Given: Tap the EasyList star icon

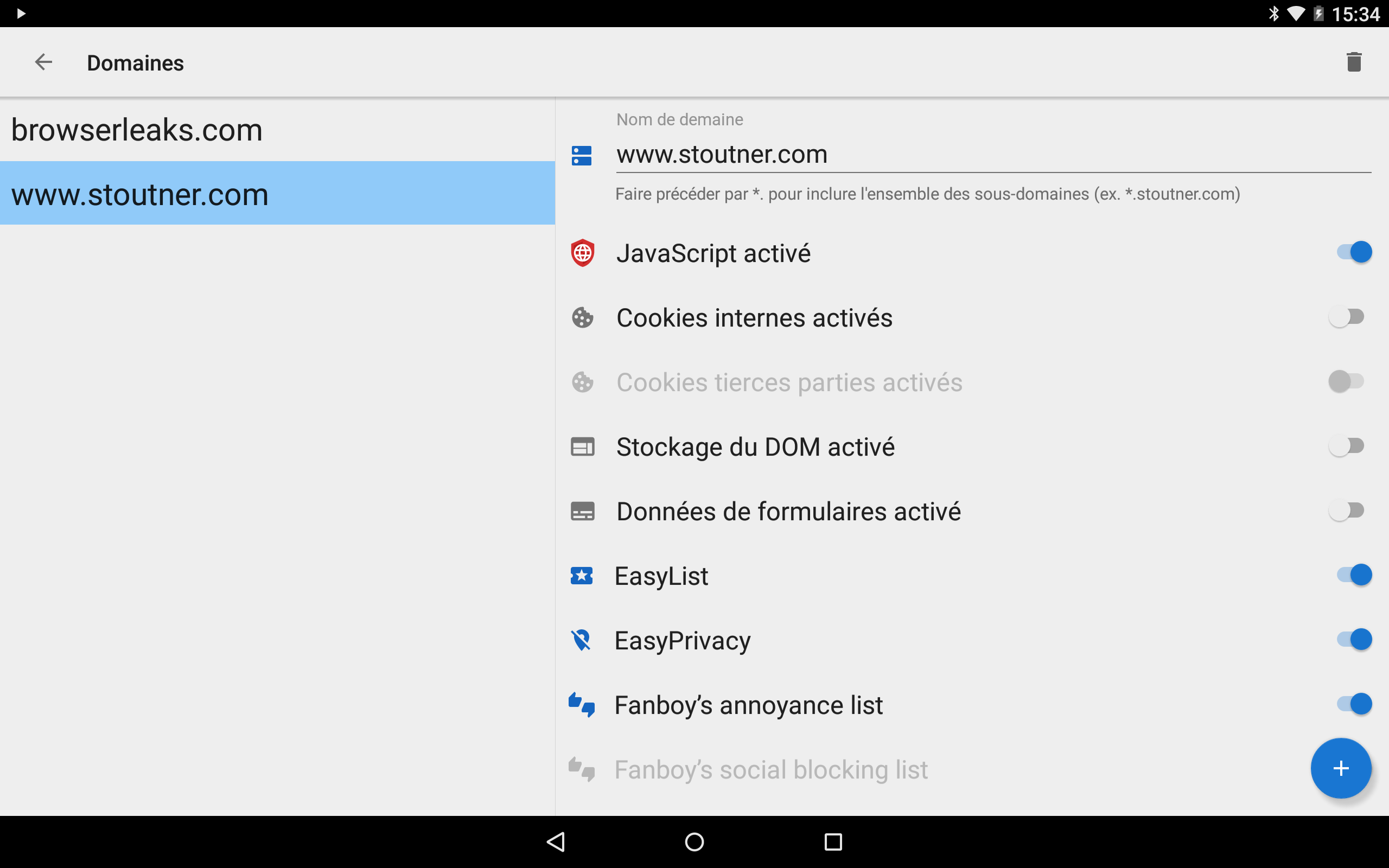Looking at the screenshot, I should click(582, 575).
